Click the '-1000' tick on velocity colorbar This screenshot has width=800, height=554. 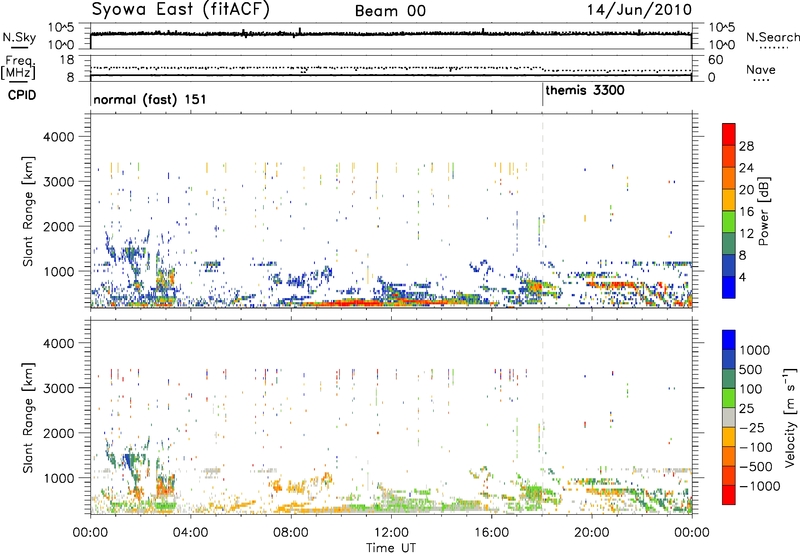point(759,486)
